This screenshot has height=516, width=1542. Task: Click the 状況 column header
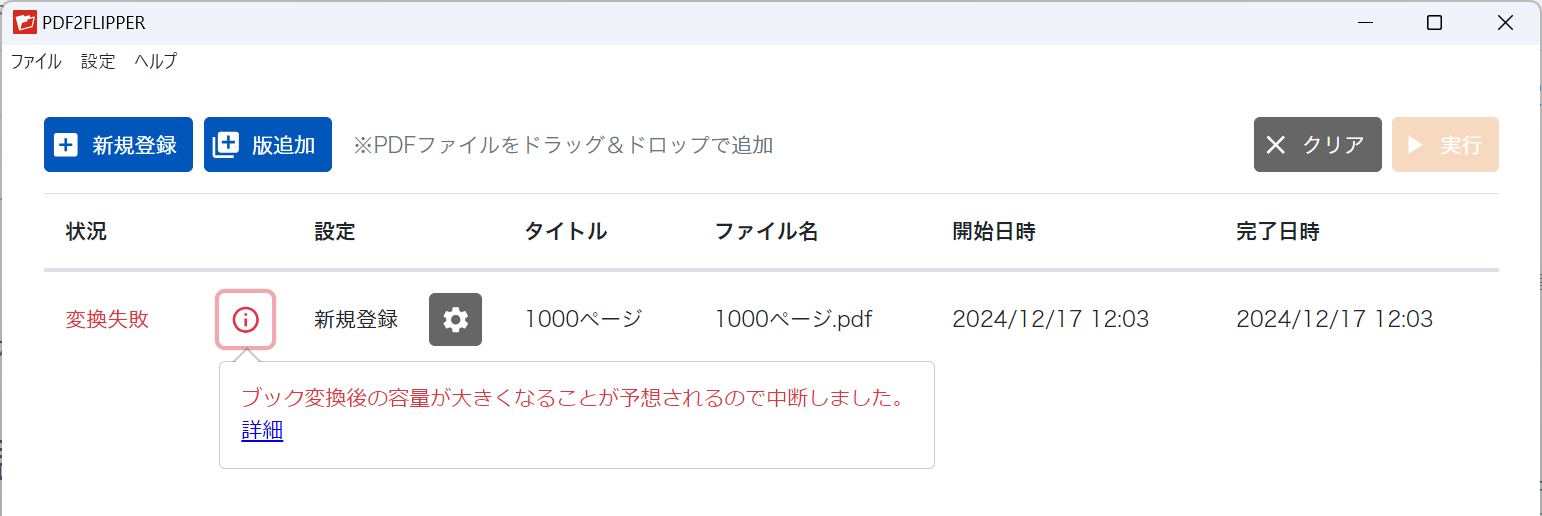[86, 232]
